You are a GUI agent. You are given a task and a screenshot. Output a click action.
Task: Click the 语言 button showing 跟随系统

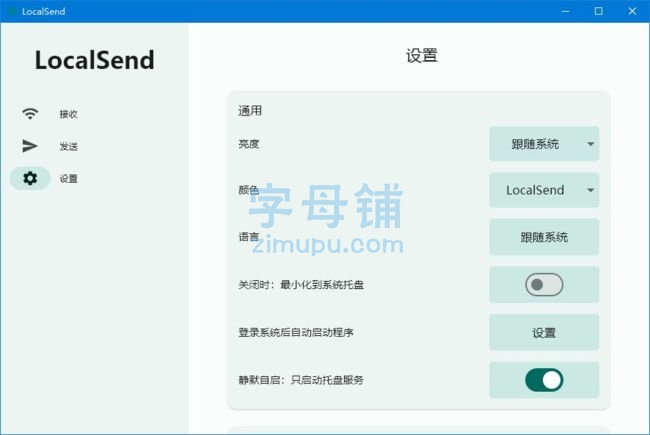[544, 237]
